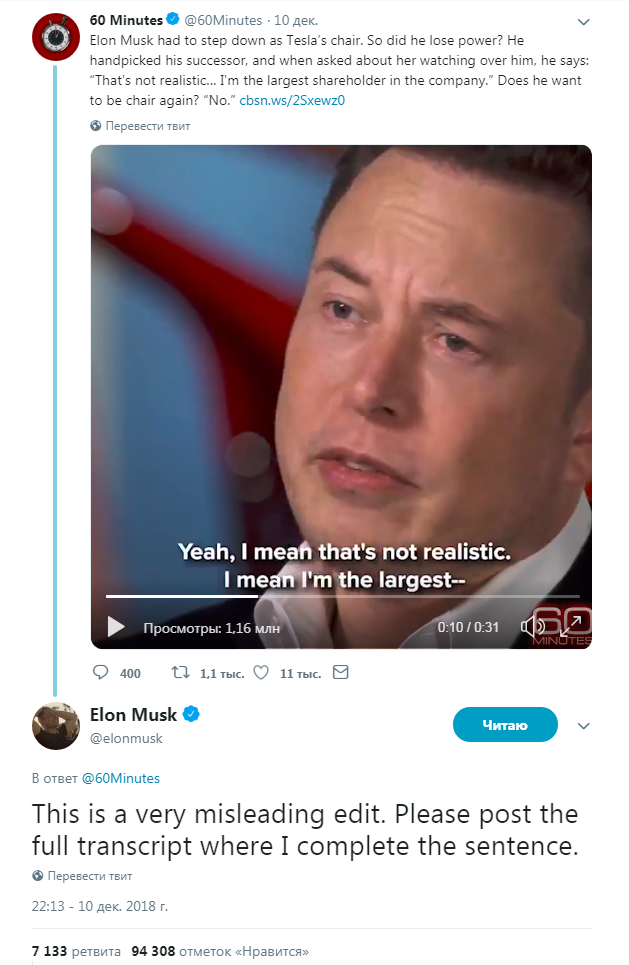Open the chevron menu beside Читаю button
Image resolution: width=629 pixels, height=965 pixels.
pos(583,726)
